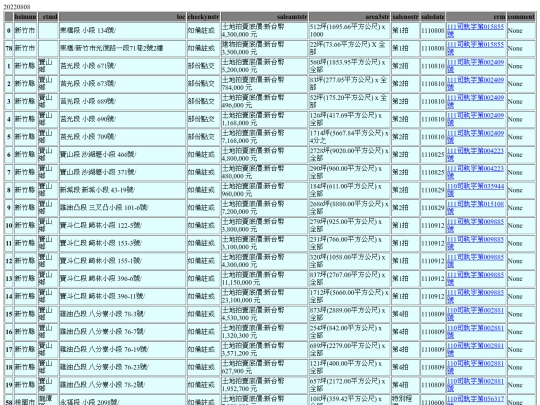The image size is (540, 405).
Task: Open the crm link in row 6
Action: [x=475, y=154]
